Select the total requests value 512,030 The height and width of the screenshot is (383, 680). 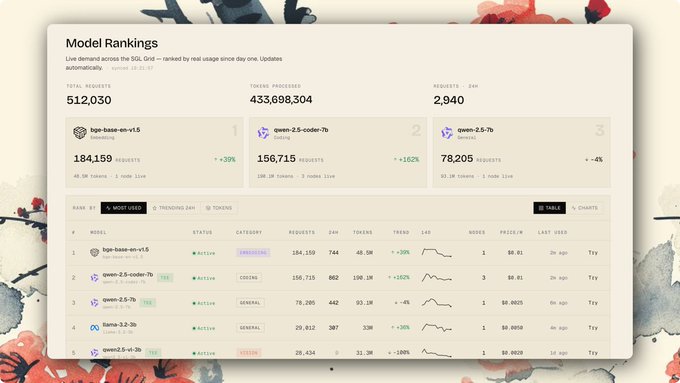[x=89, y=100]
